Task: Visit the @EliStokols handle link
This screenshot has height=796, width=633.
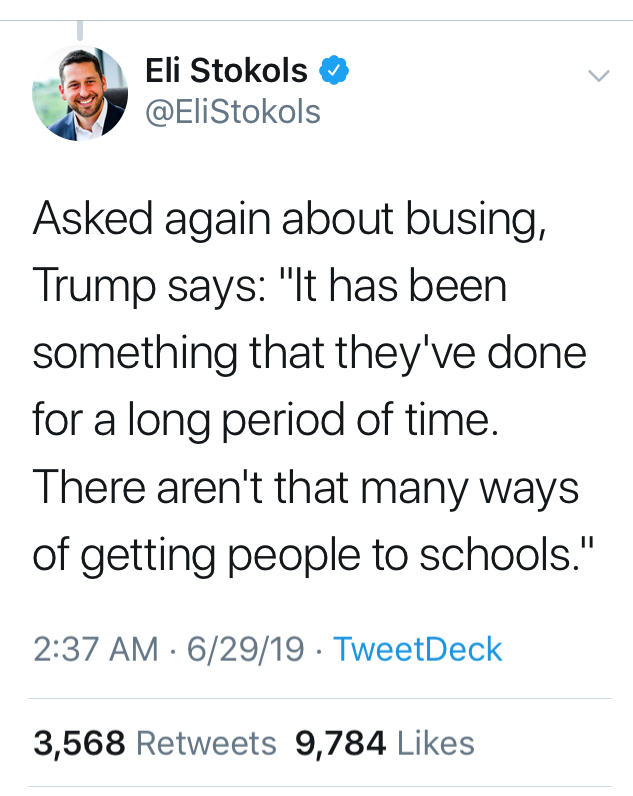Action: 233,111
